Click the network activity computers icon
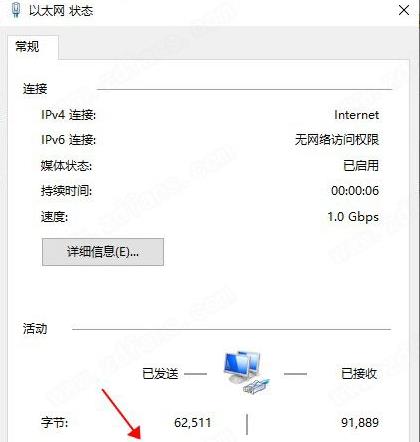Image resolution: width=420 pixels, height=442 pixels. [246, 372]
